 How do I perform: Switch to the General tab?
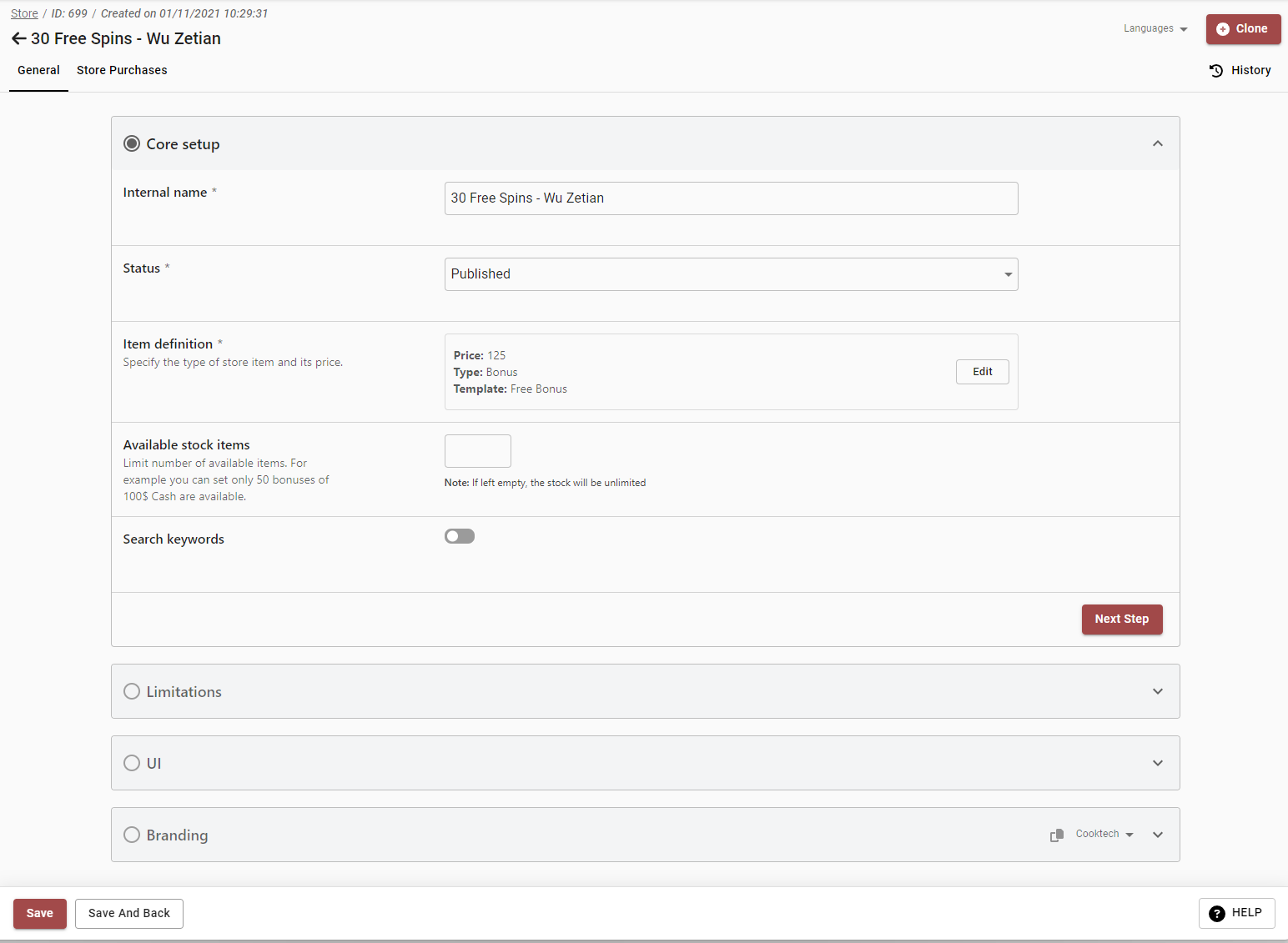[x=38, y=70]
